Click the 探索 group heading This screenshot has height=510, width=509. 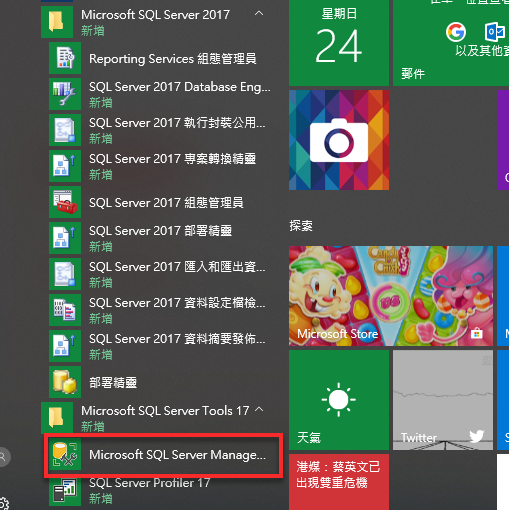301,226
